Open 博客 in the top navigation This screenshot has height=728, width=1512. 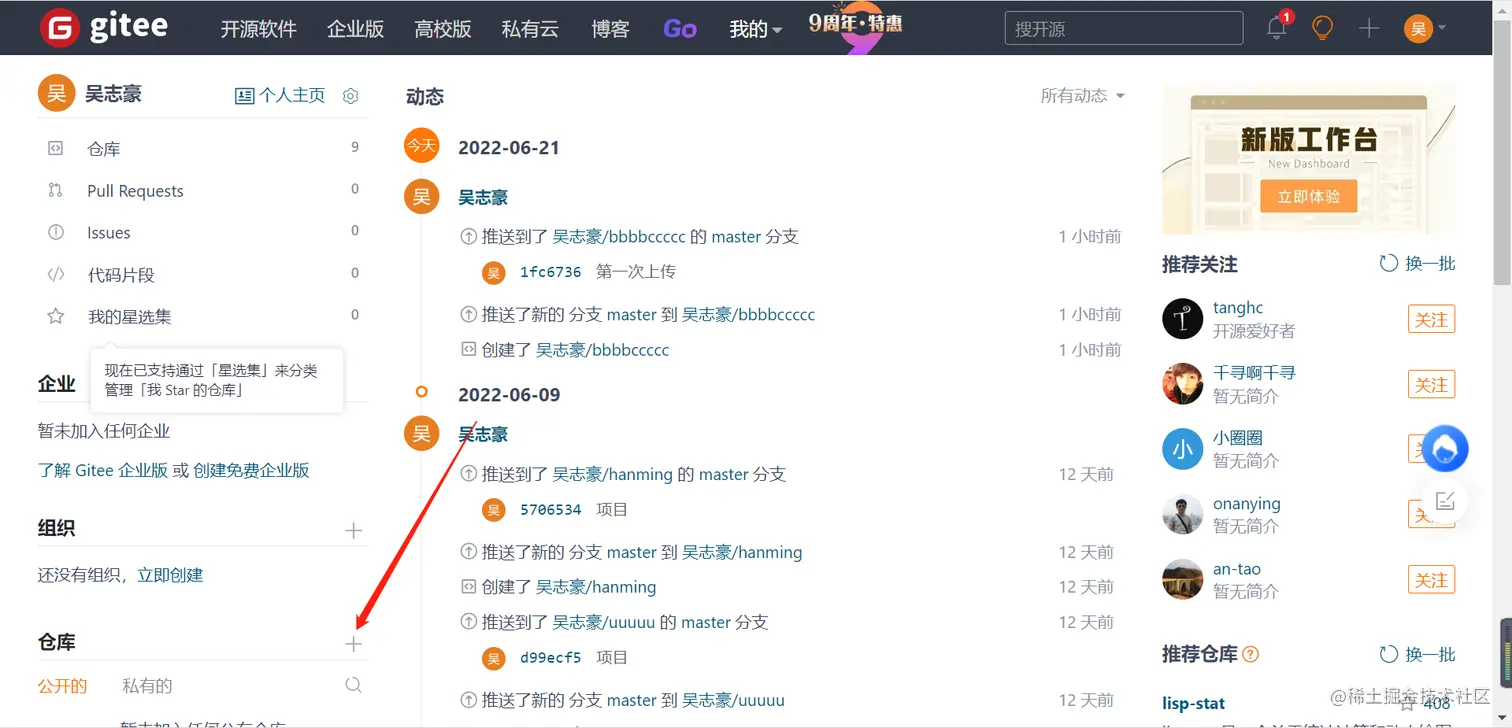click(x=610, y=29)
